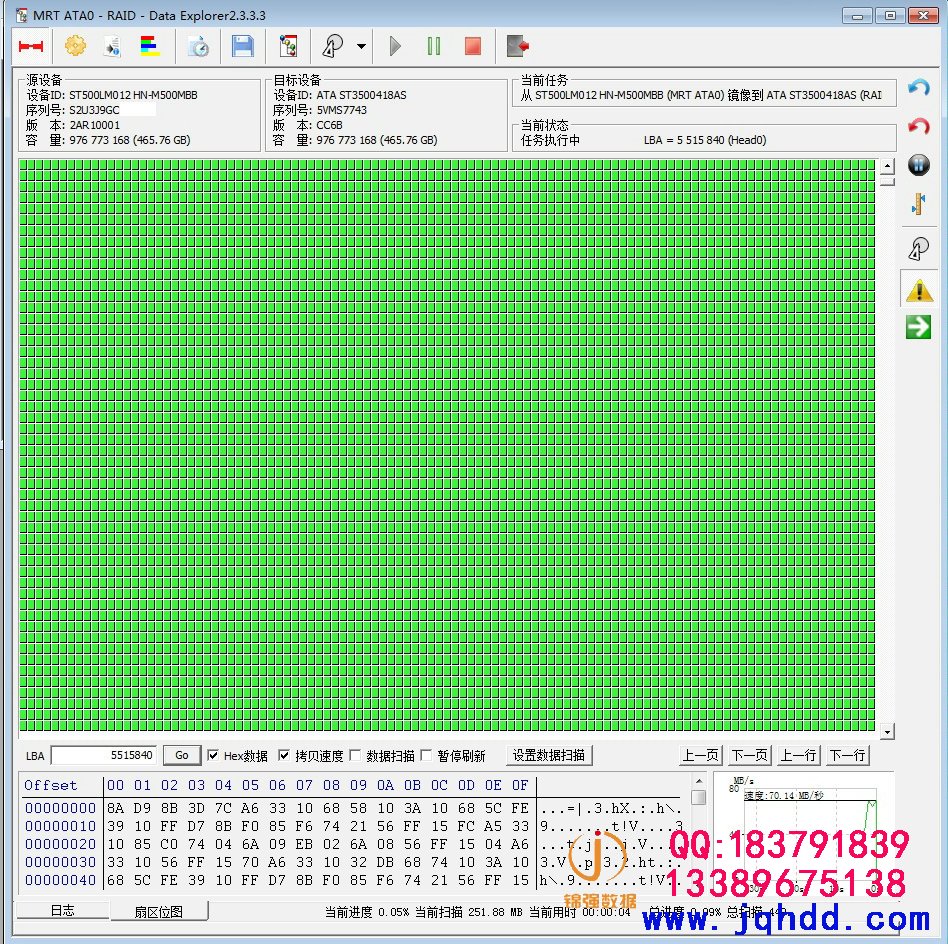This screenshot has height=944, width=948.
Task: Stop task with red stop button
Action: [473, 46]
